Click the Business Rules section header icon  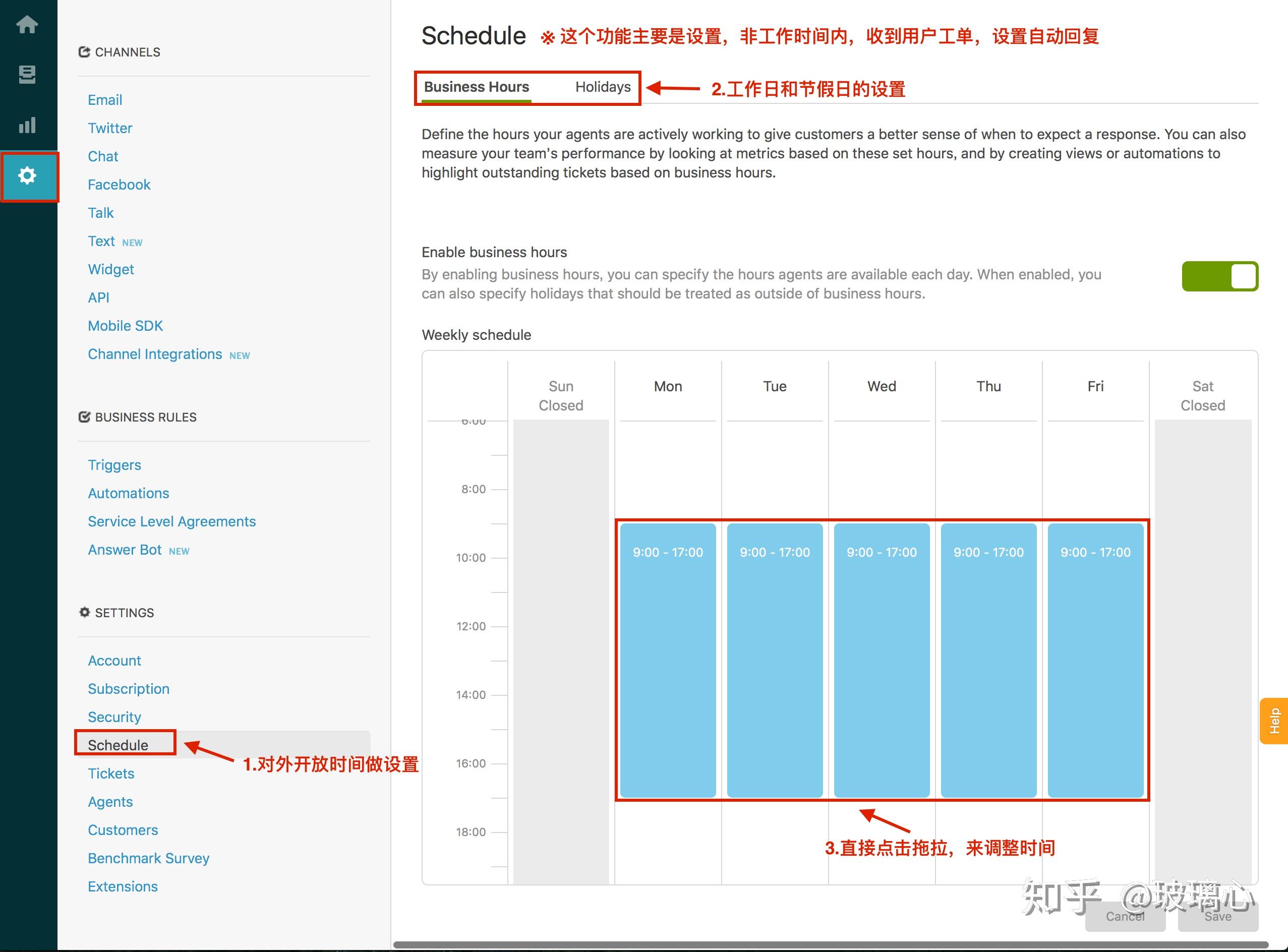[x=84, y=416]
